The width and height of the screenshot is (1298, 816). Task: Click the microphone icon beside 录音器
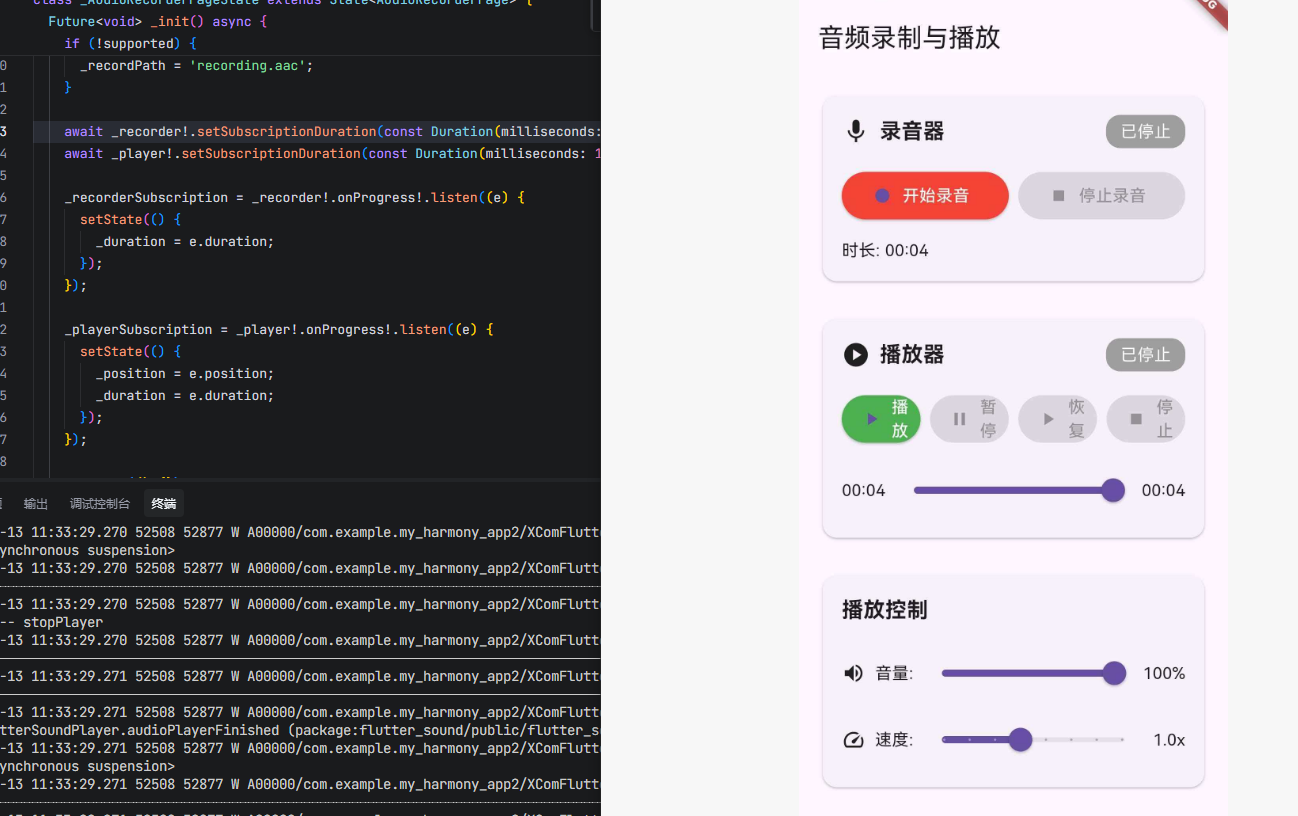(855, 131)
